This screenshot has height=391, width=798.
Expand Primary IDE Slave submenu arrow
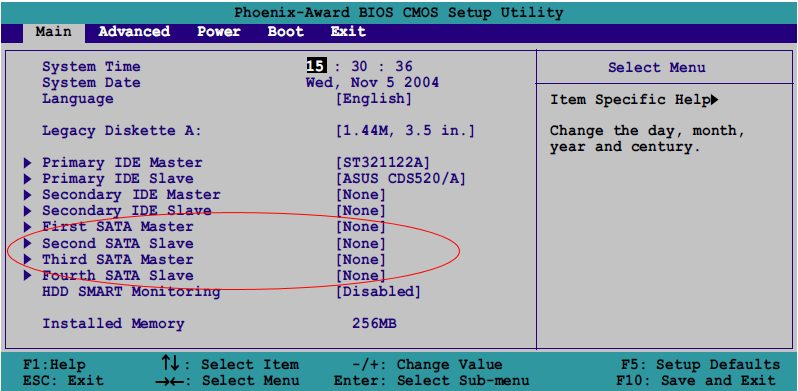click(28, 179)
